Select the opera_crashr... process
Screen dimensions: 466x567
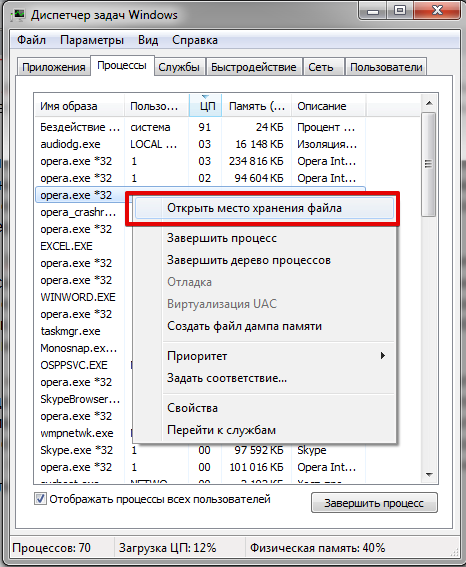click(78, 212)
